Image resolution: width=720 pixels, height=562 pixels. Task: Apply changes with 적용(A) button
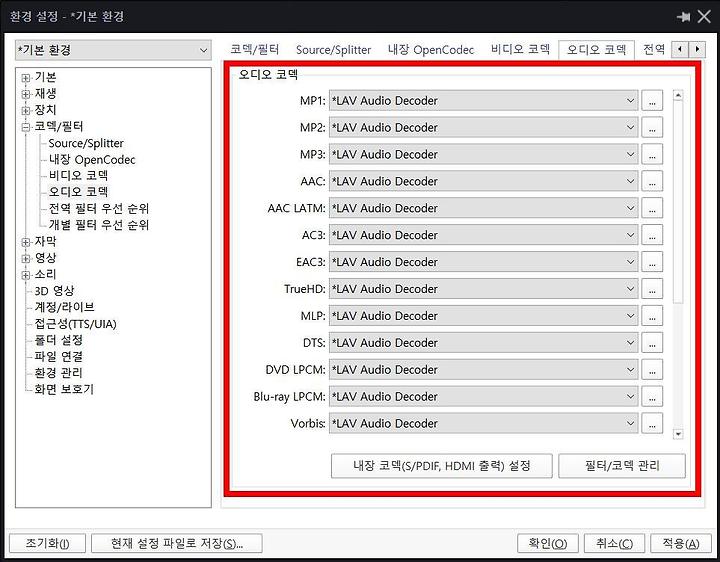tap(681, 544)
